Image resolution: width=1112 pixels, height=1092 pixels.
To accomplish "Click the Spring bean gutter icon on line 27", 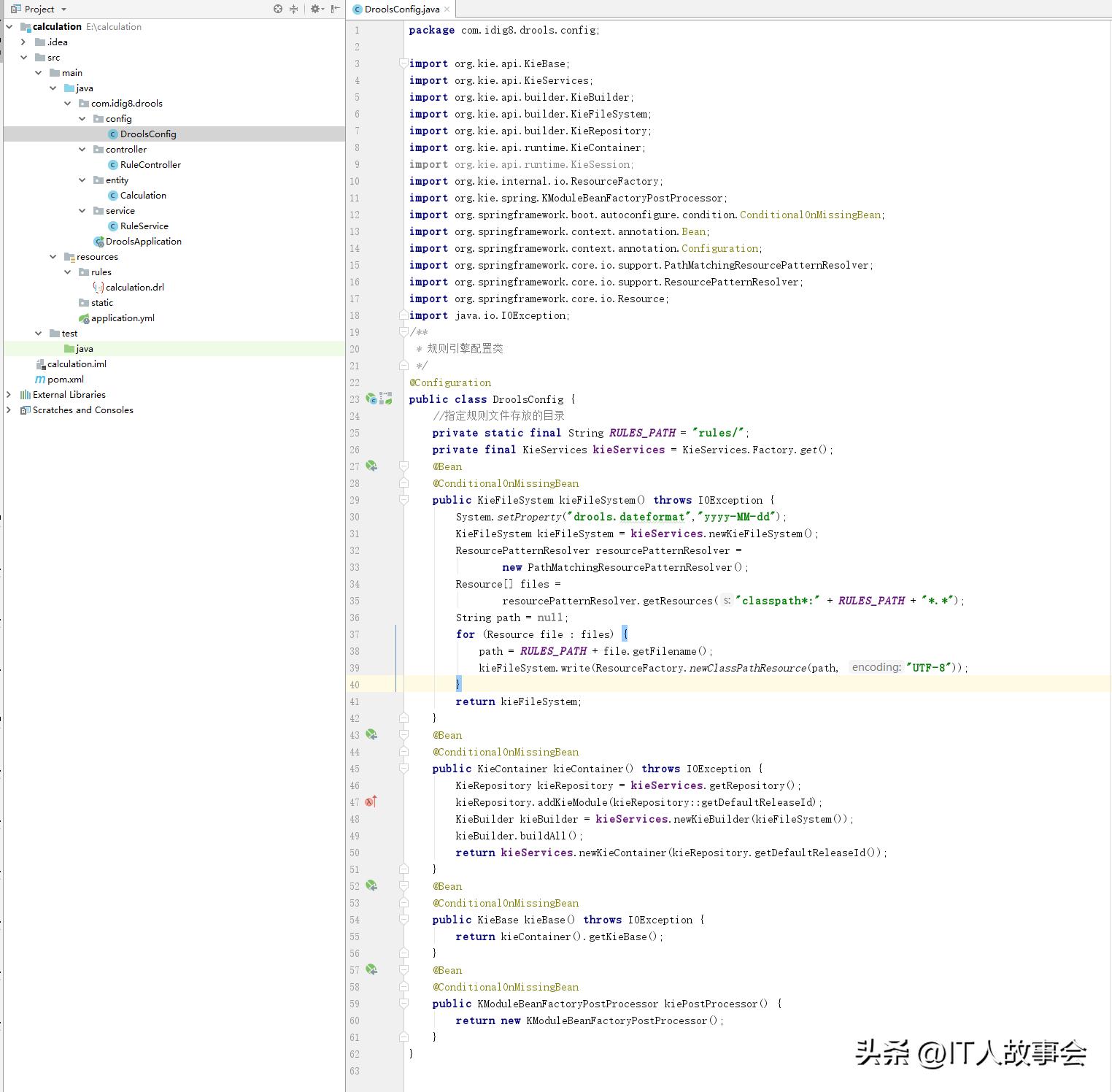I will click(371, 466).
